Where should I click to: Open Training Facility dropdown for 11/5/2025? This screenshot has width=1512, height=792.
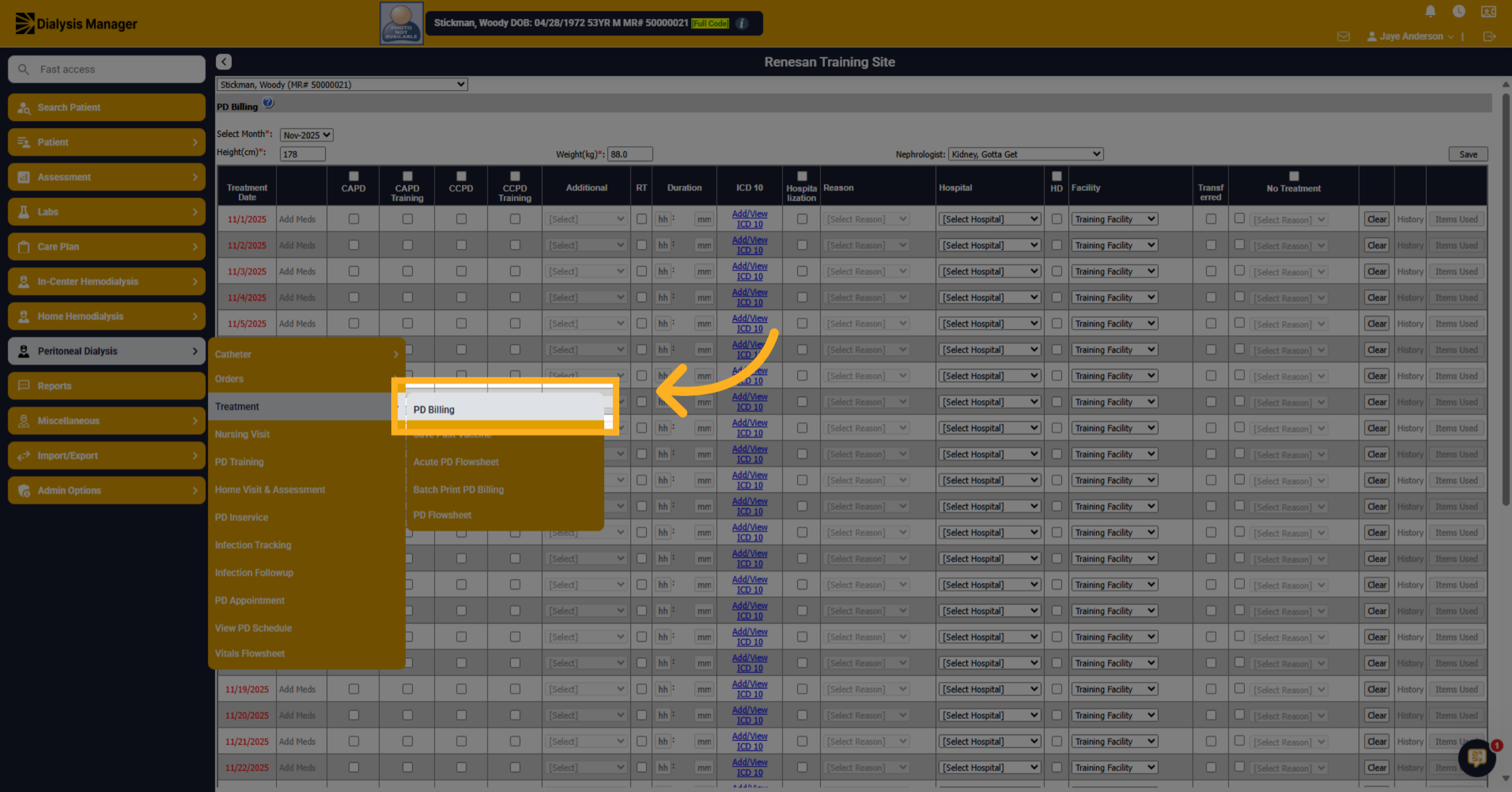1114,324
